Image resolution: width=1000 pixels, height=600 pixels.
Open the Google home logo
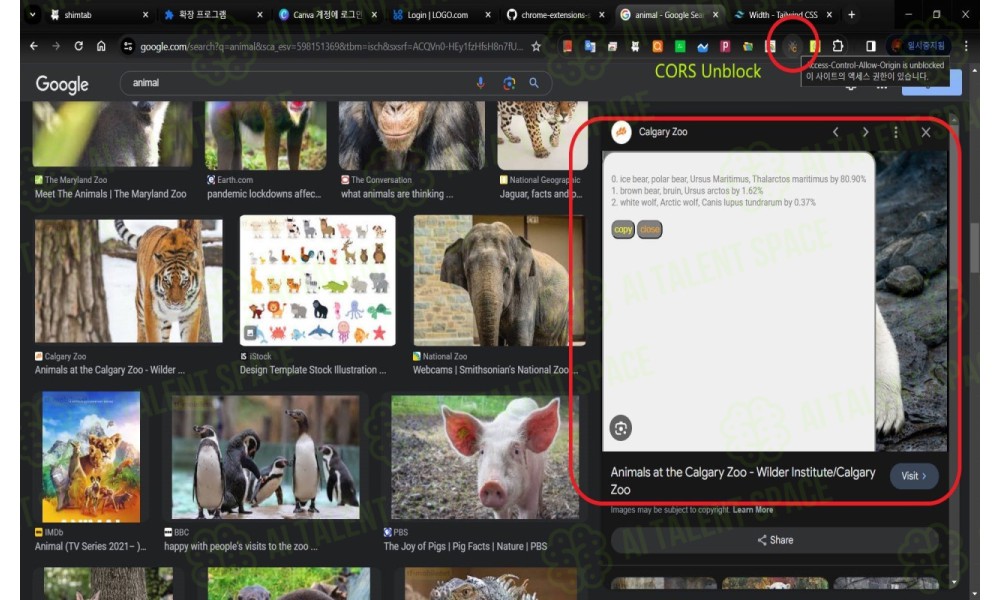(x=62, y=84)
